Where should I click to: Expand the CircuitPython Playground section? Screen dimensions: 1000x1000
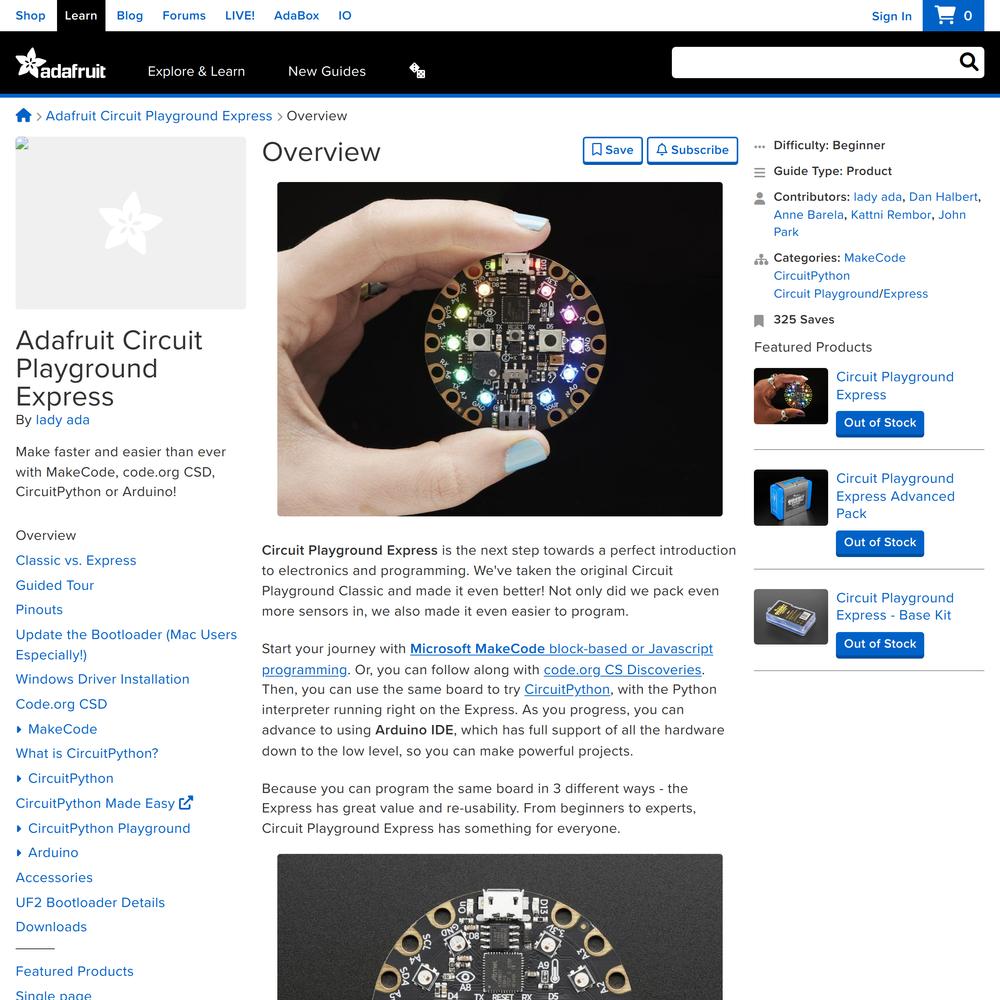(18, 828)
